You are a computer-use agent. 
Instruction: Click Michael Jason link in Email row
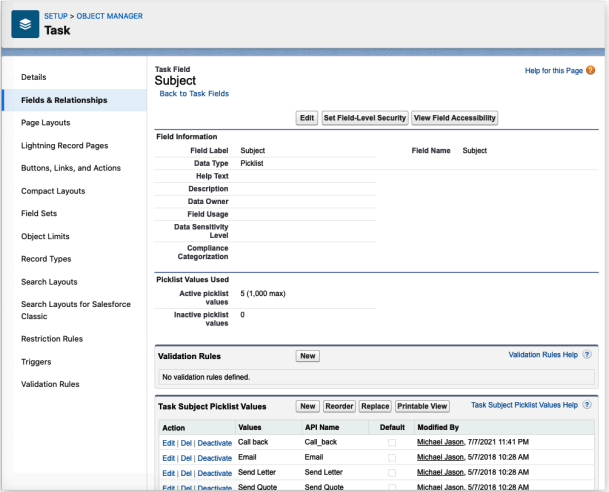440,457
